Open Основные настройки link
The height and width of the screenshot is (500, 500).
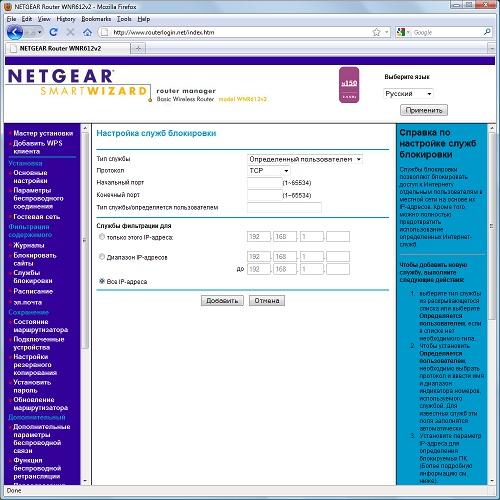coord(30,177)
